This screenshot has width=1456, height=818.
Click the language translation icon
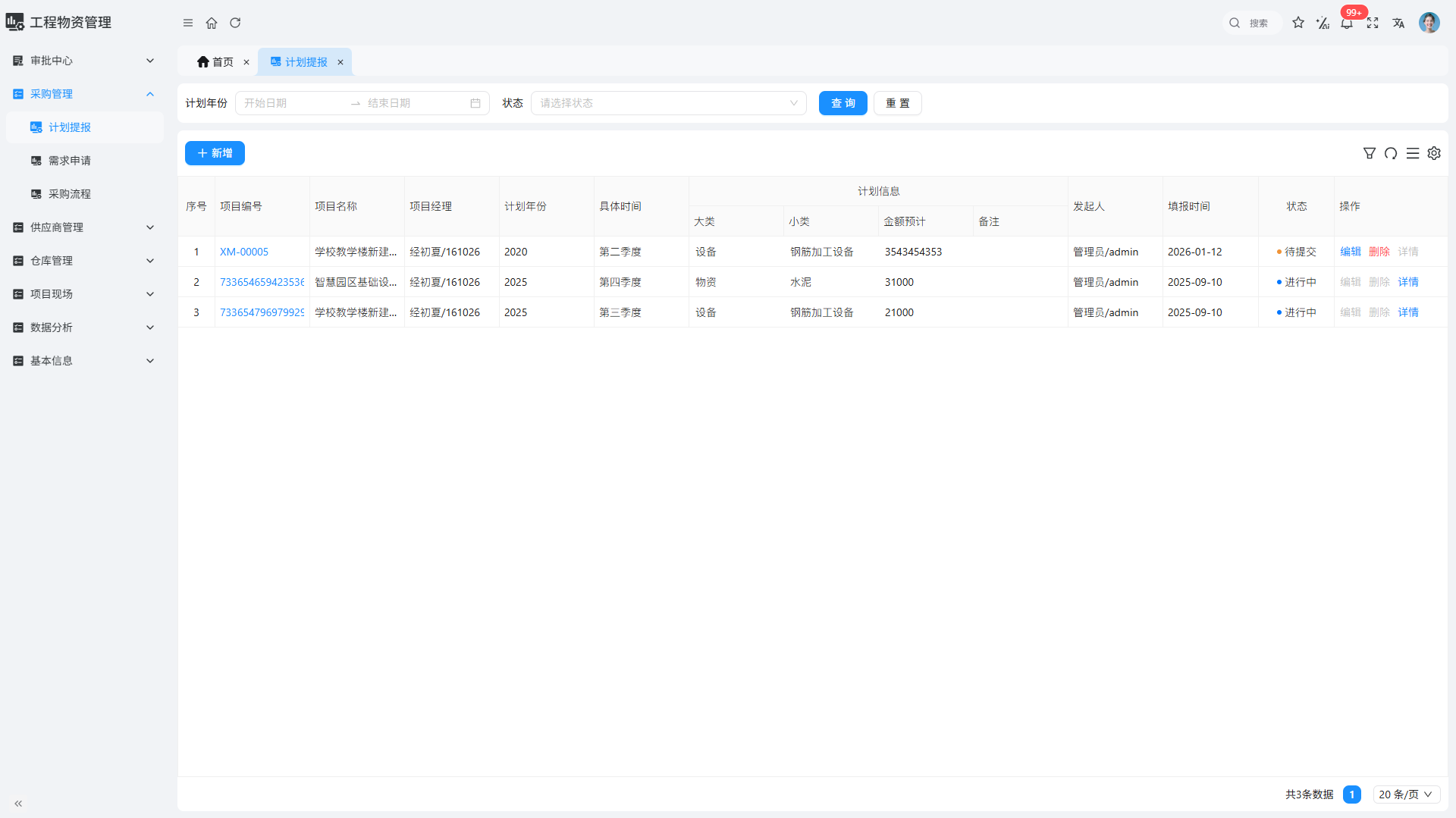[x=1398, y=23]
